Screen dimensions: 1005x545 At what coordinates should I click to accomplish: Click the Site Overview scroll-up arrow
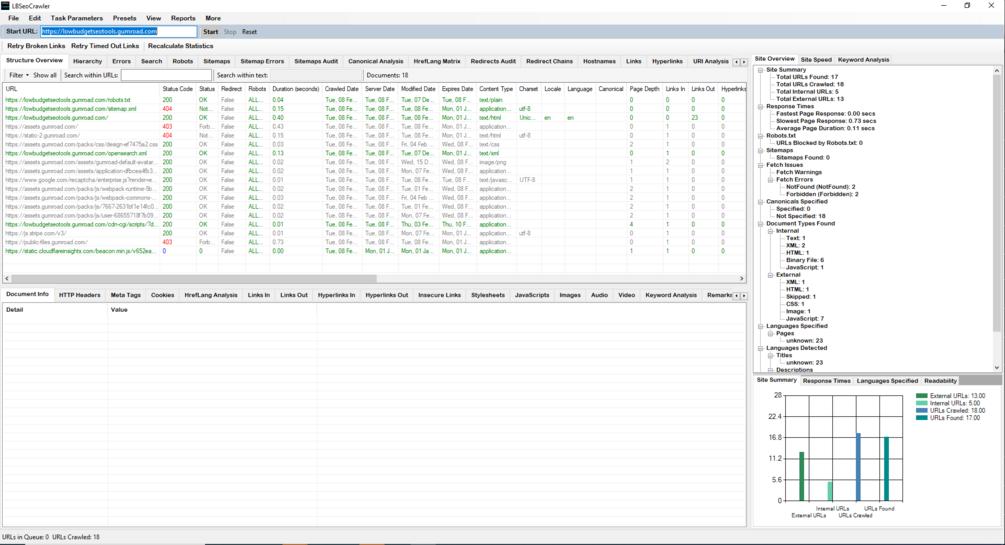pyautogui.click(x=997, y=71)
